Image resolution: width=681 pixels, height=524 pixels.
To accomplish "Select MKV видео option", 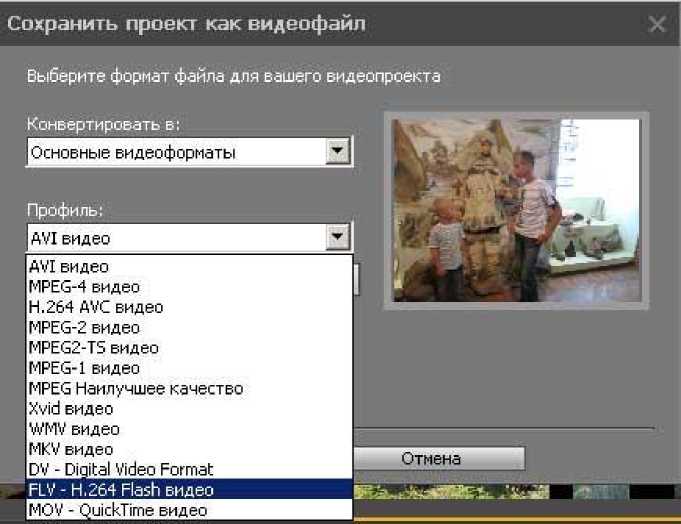I will tap(189, 449).
